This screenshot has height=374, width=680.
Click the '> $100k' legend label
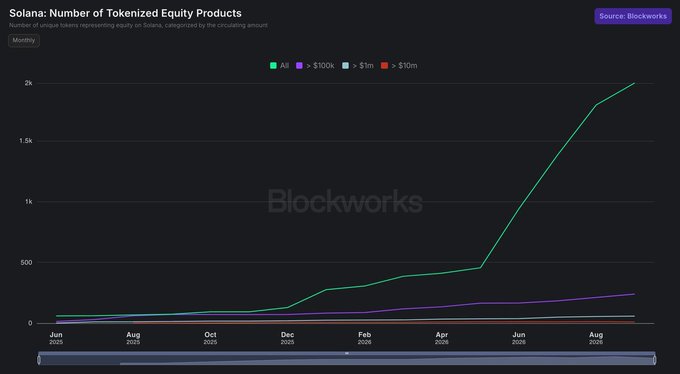point(320,66)
